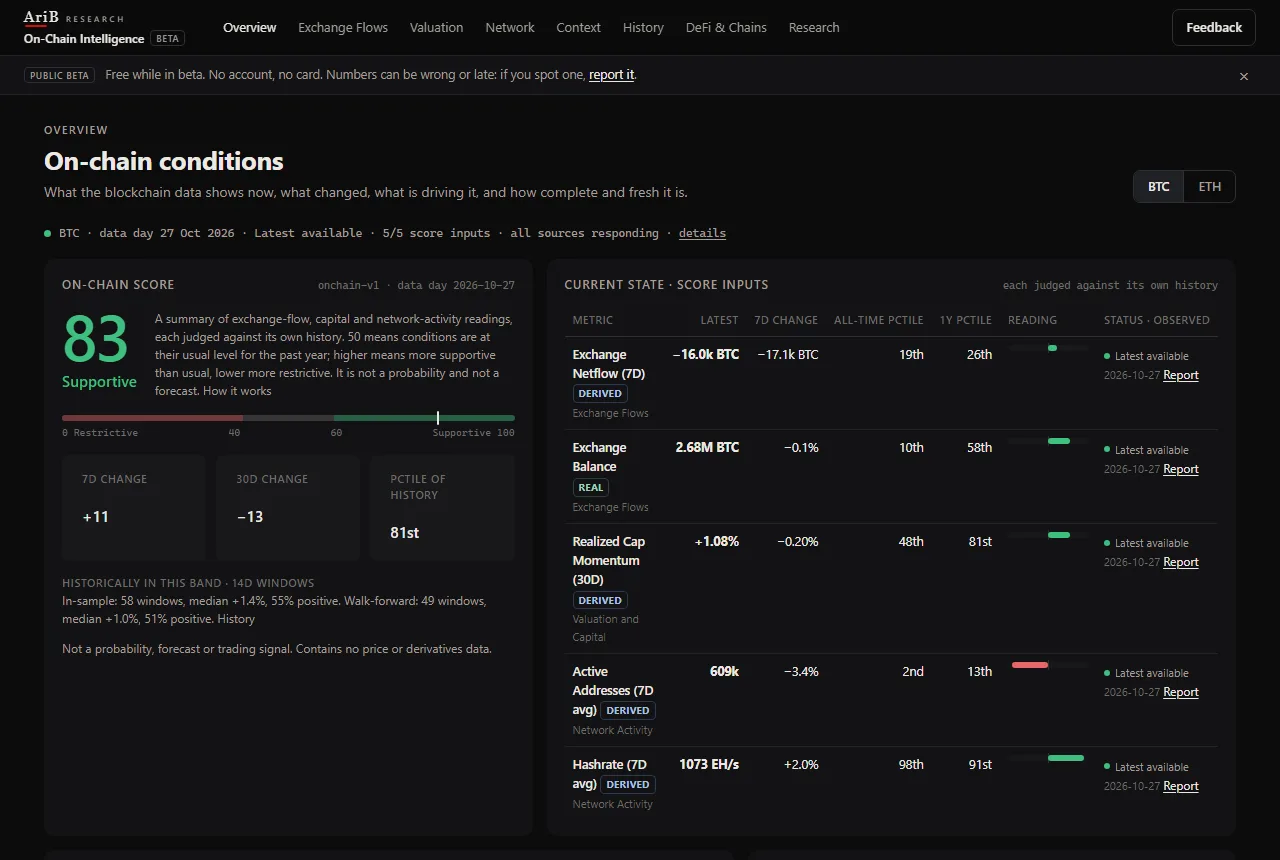Open Report for Exchange Balance row

click(x=1180, y=469)
